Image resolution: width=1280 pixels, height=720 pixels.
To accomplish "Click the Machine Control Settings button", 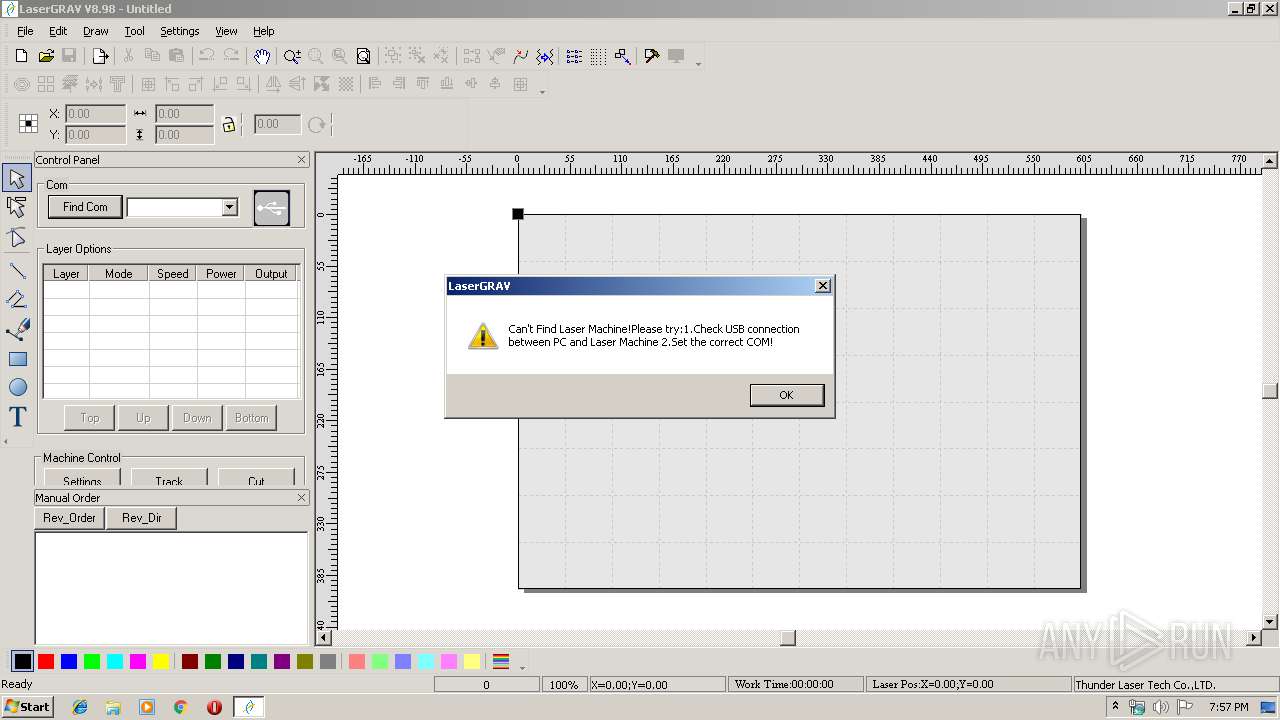I will point(82,478).
